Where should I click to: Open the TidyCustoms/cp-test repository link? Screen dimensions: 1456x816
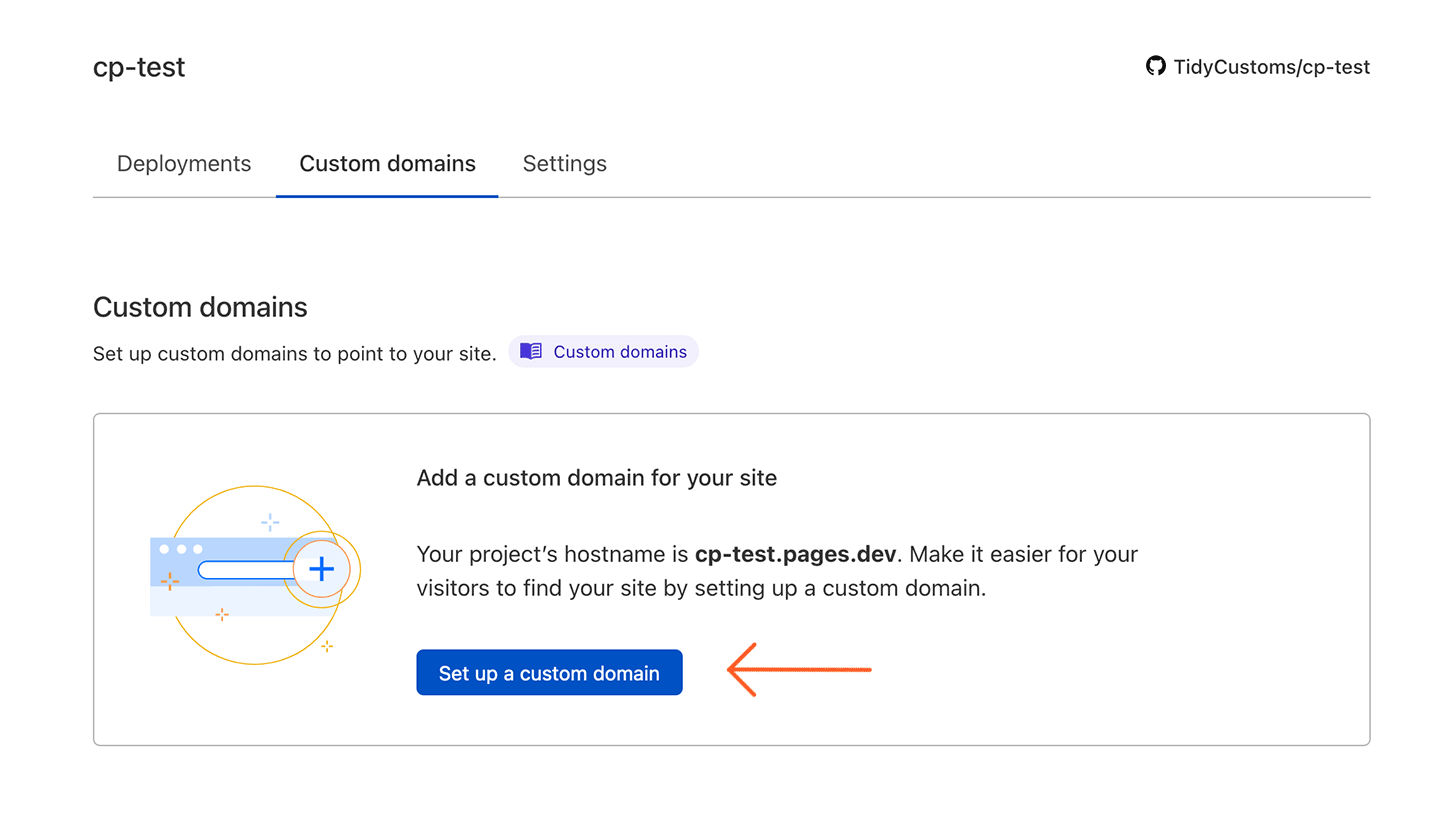1270,67
